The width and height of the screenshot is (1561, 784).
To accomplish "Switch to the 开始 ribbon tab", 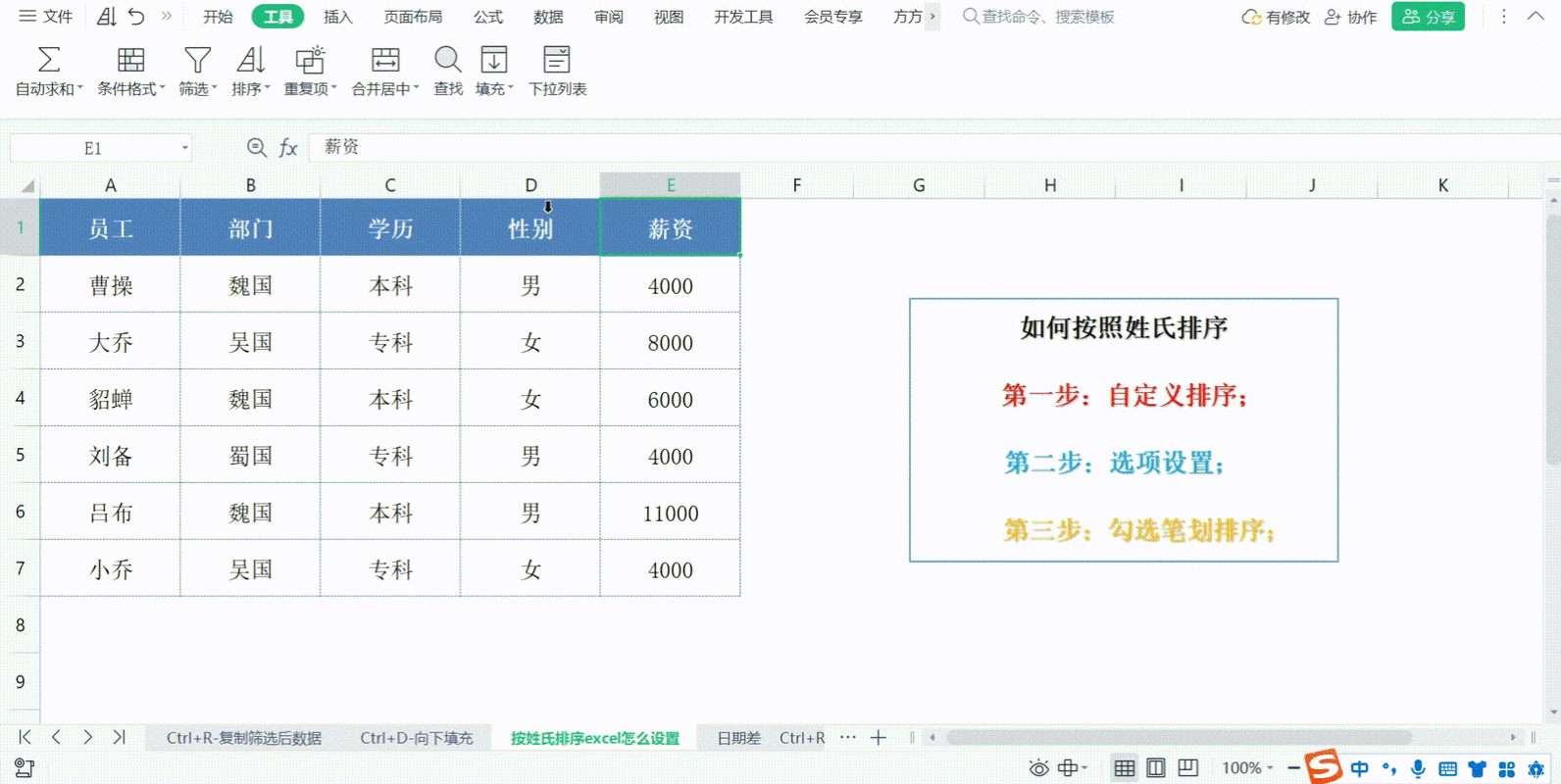I will [218, 17].
